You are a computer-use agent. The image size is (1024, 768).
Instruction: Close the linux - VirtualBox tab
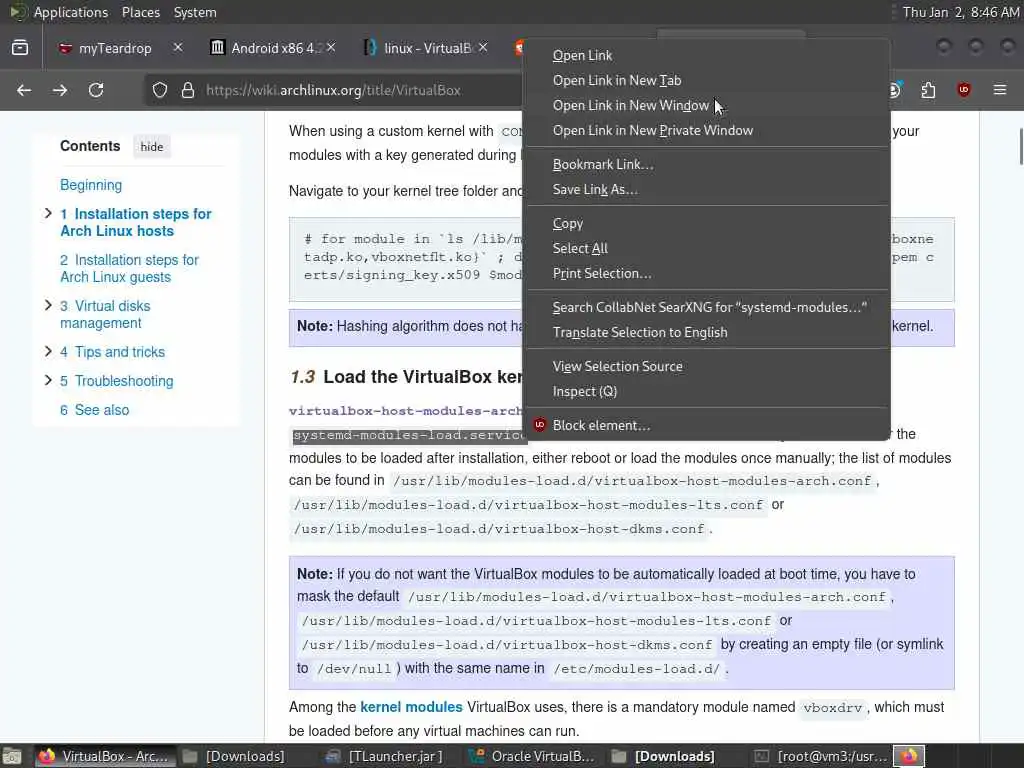(x=483, y=48)
